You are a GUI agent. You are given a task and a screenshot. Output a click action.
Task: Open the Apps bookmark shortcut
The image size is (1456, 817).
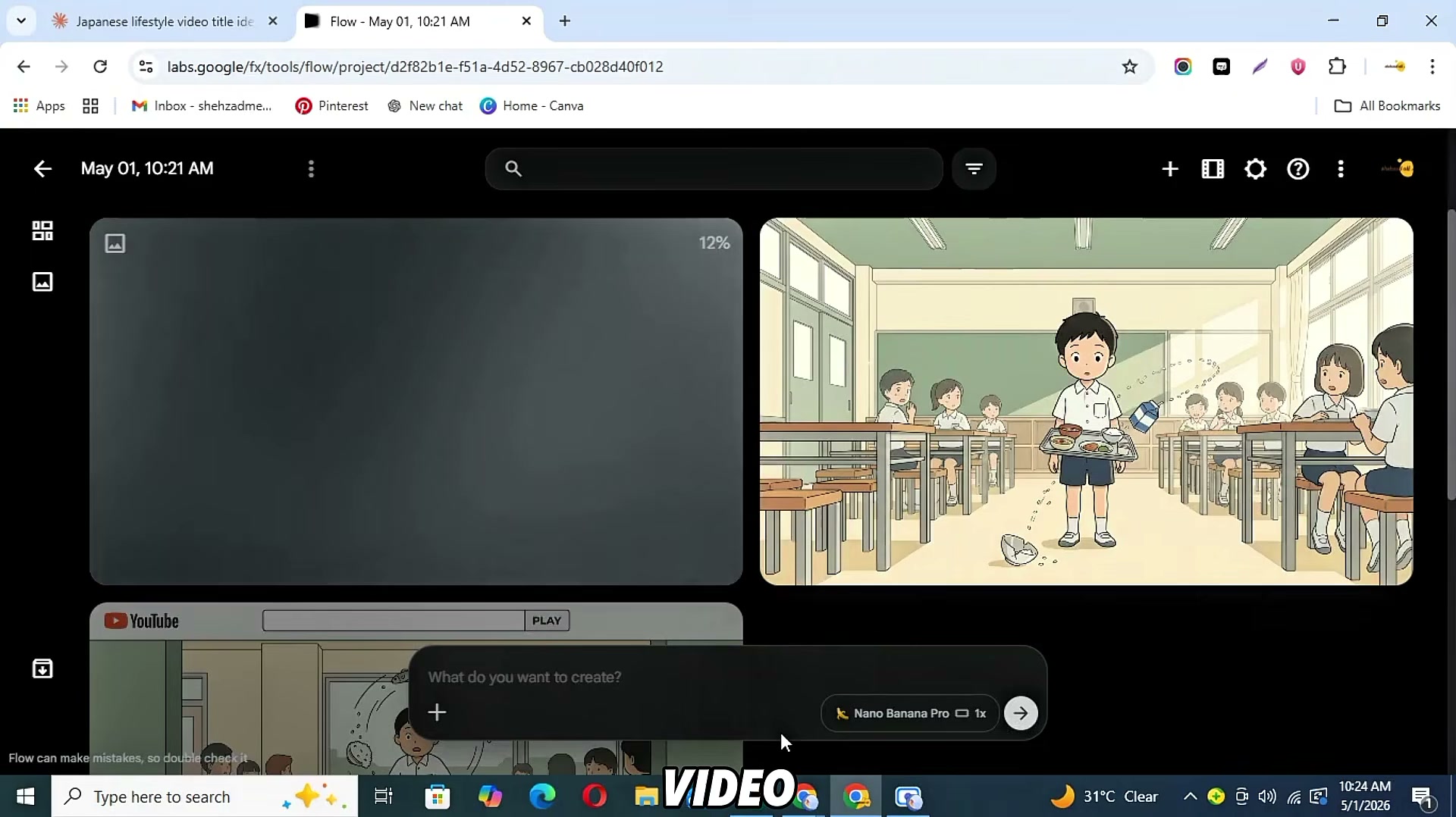[39, 106]
